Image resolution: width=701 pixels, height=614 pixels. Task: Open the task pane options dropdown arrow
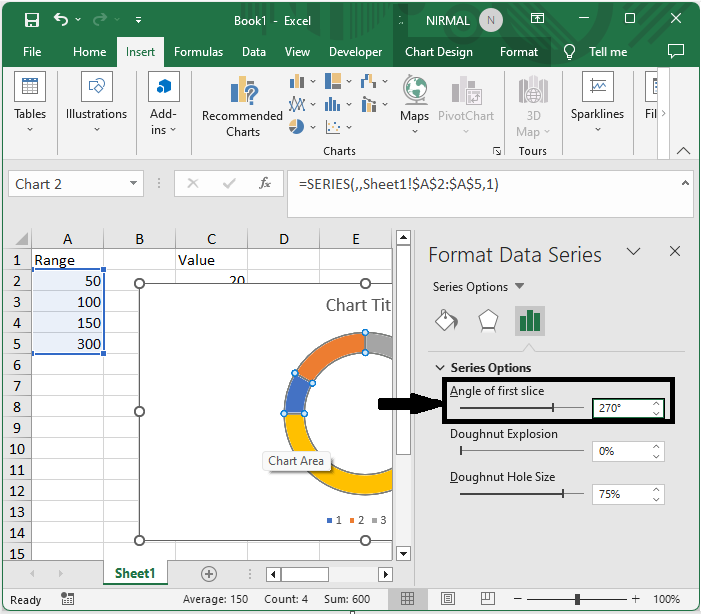tap(633, 252)
